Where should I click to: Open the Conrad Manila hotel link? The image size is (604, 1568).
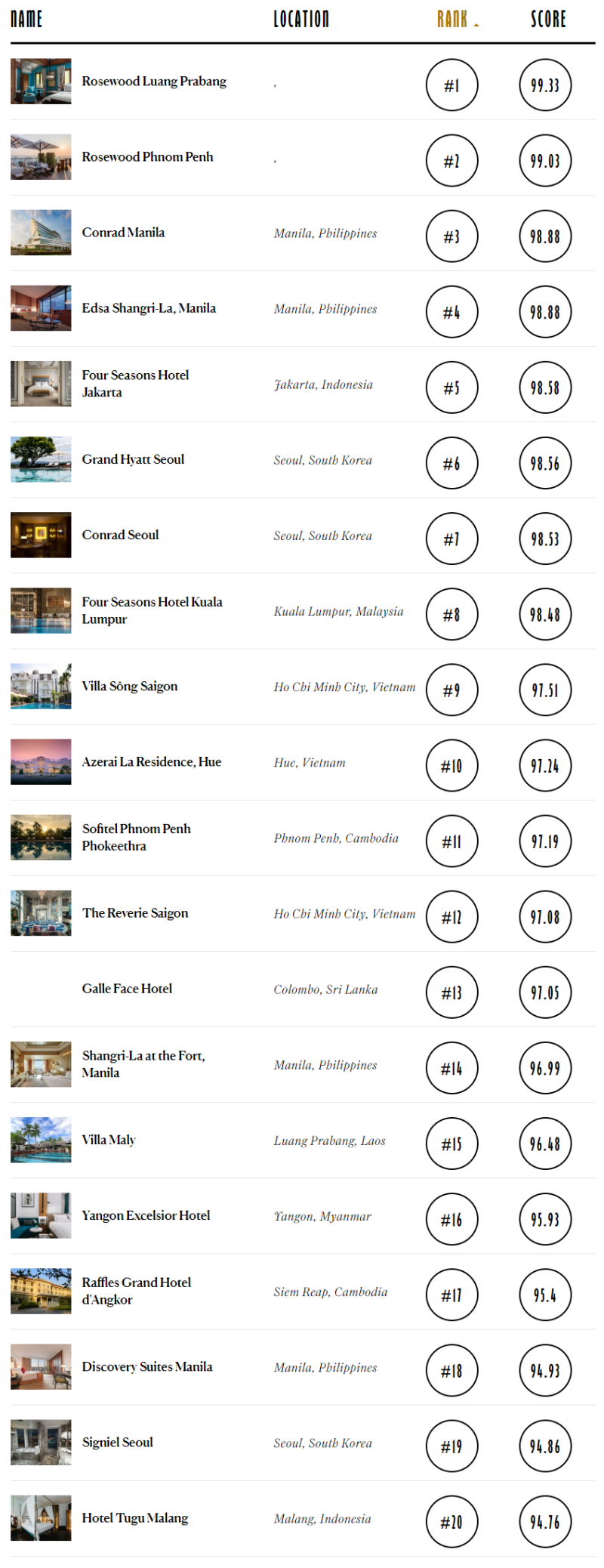[x=123, y=233]
